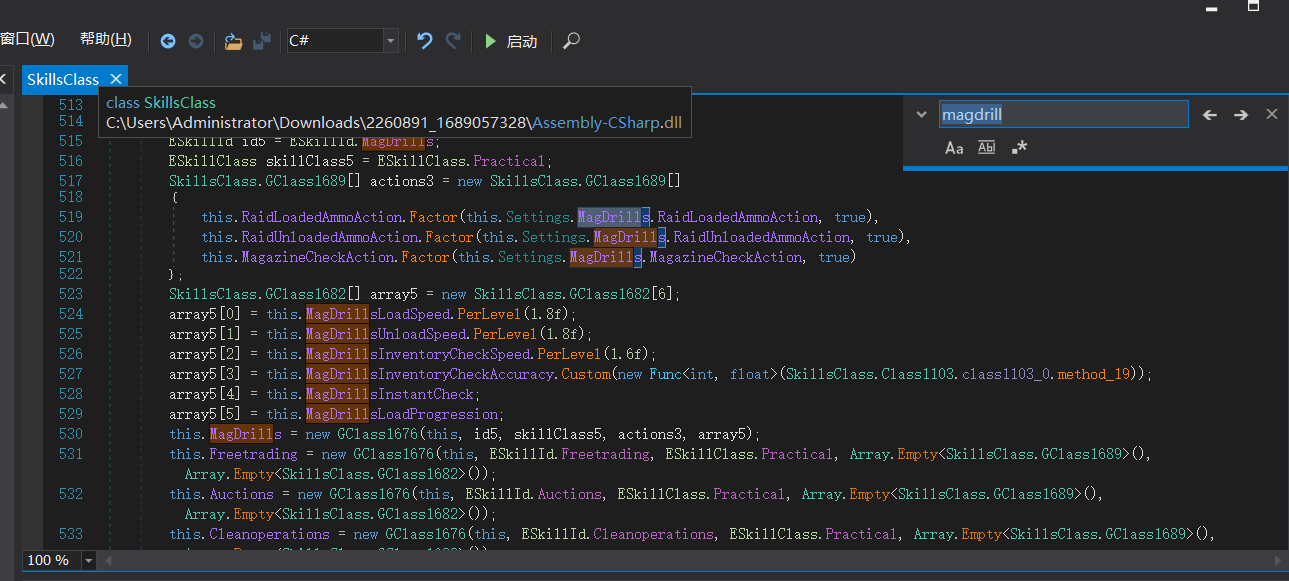The width and height of the screenshot is (1289, 581).
Task: Click the 启动 start button label
Action: click(x=522, y=41)
